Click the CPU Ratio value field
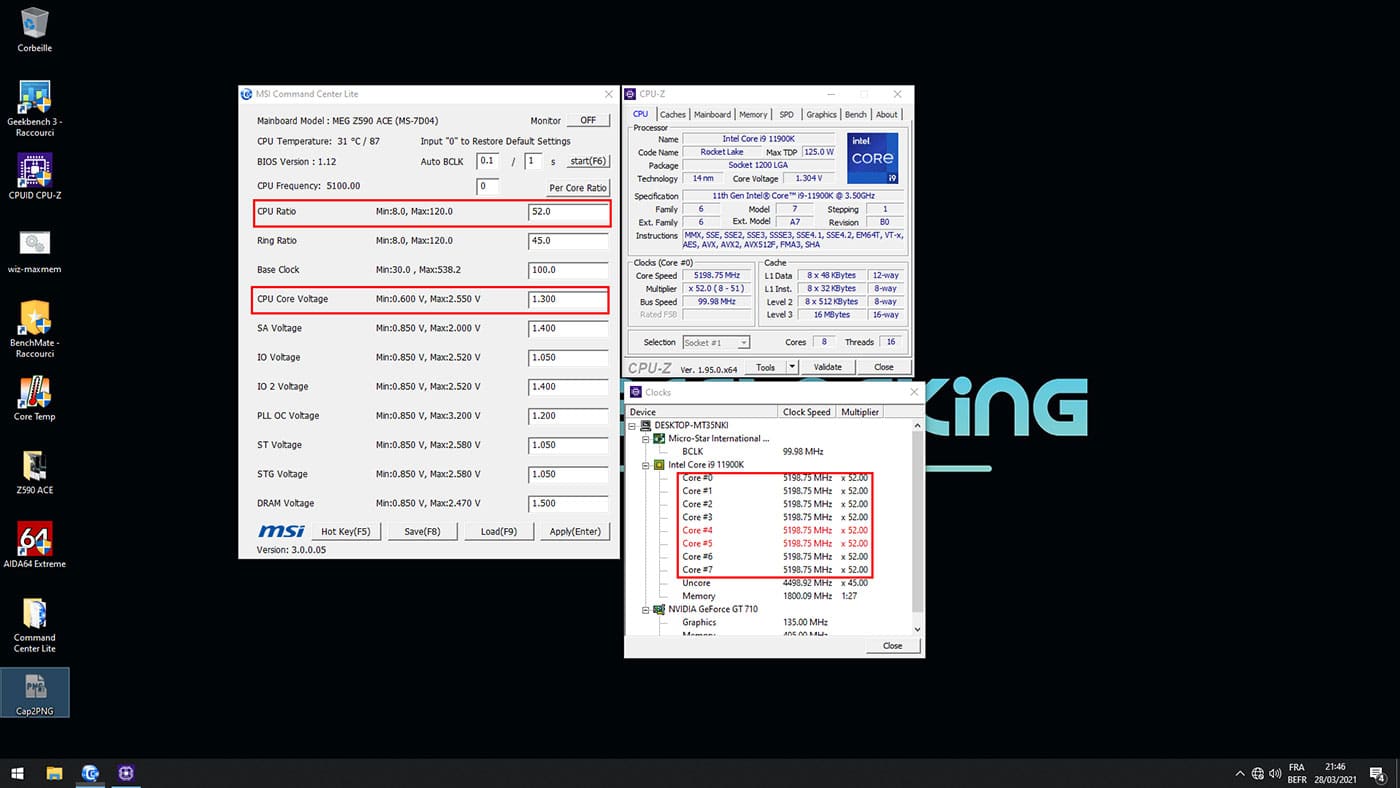This screenshot has width=1400, height=788. coord(568,212)
